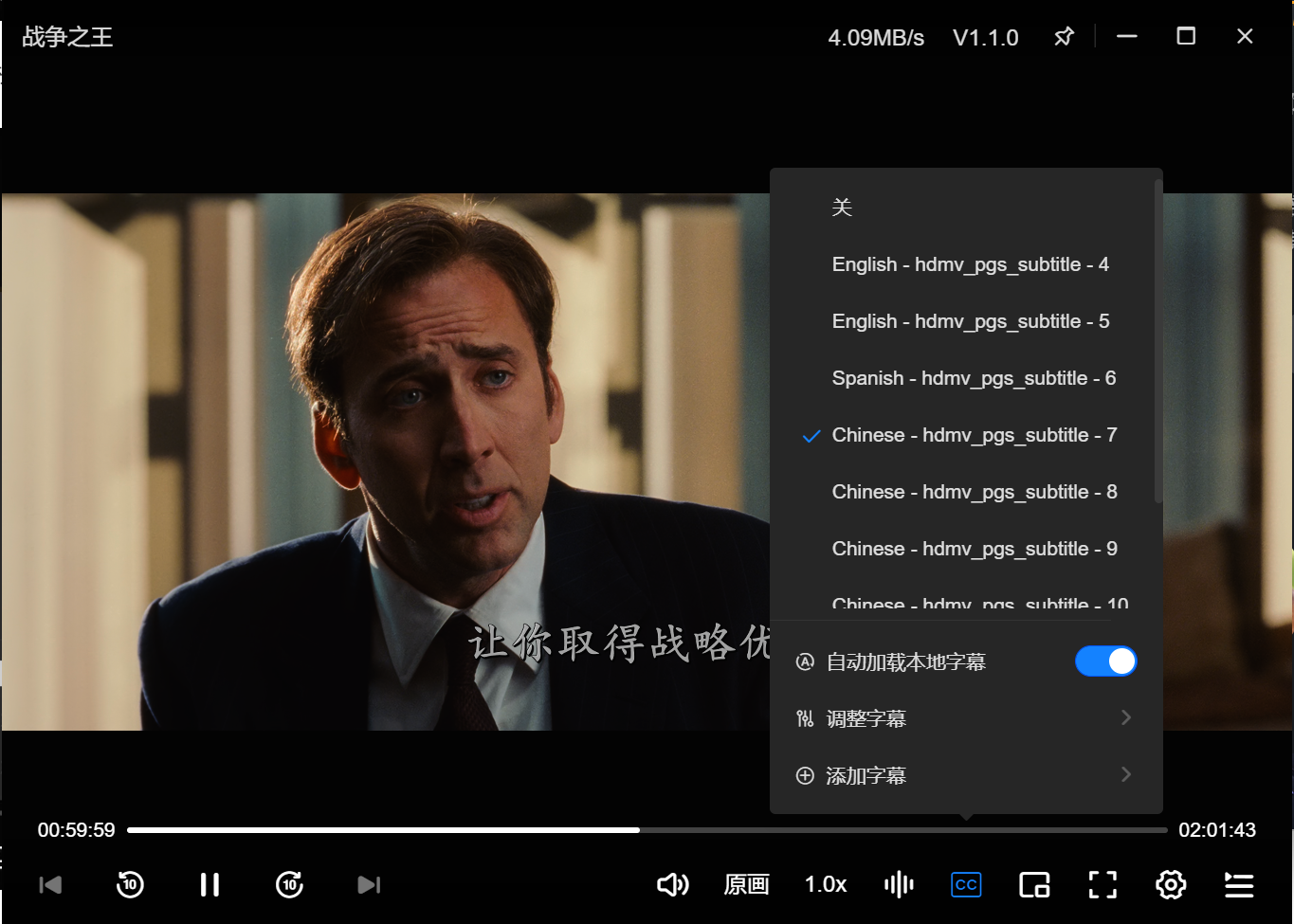The width and height of the screenshot is (1294, 924).
Task: Click the 02:01:43 total duration
Action: coord(1217,830)
